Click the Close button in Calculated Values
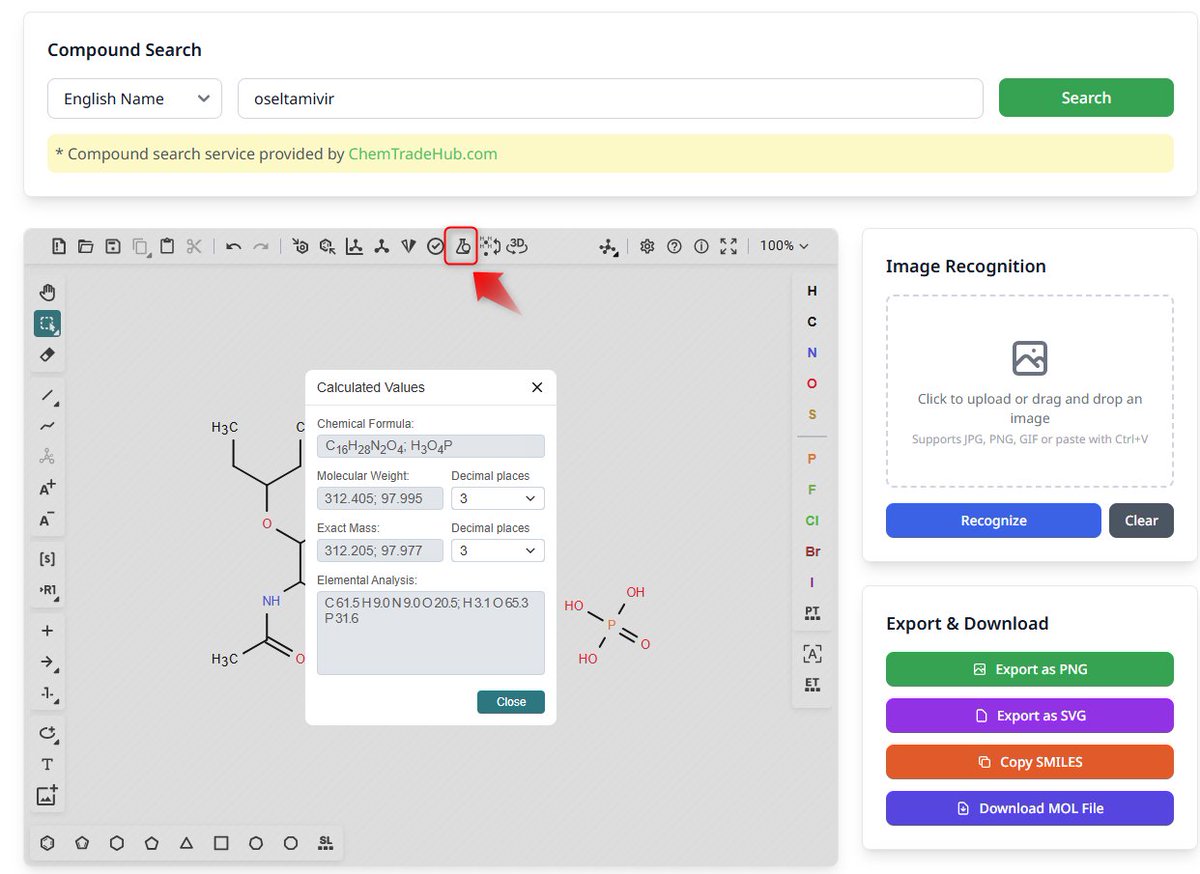 point(511,702)
